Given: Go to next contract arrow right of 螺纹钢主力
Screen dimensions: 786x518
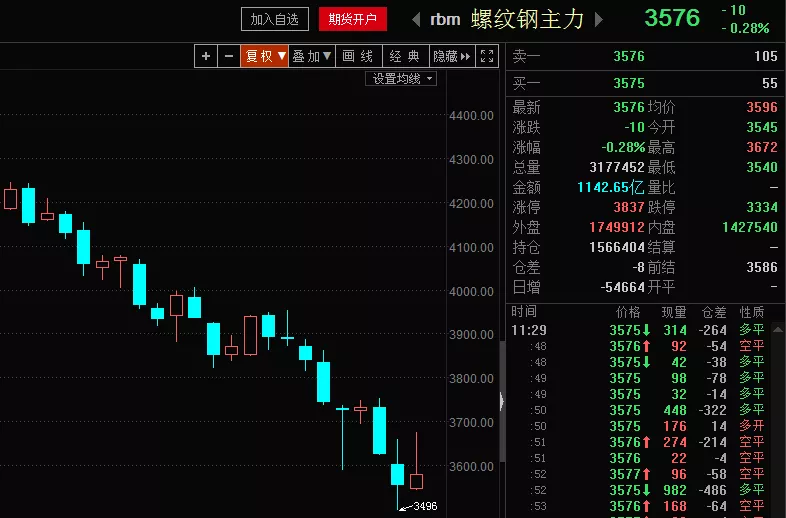Looking at the screenshot, I should click(x=599, y=20).
